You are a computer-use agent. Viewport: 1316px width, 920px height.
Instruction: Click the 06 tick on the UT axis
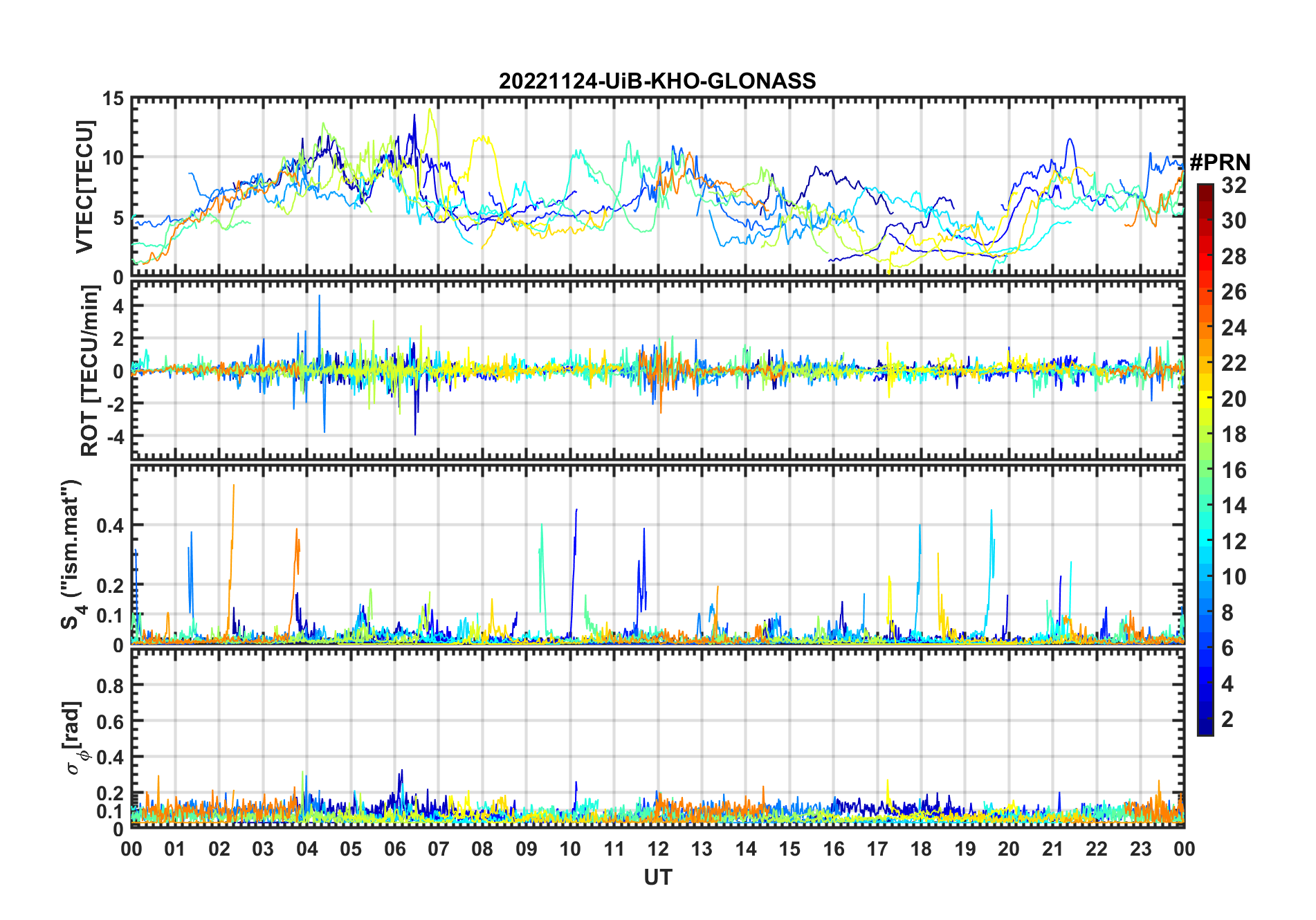pos(395,849)
